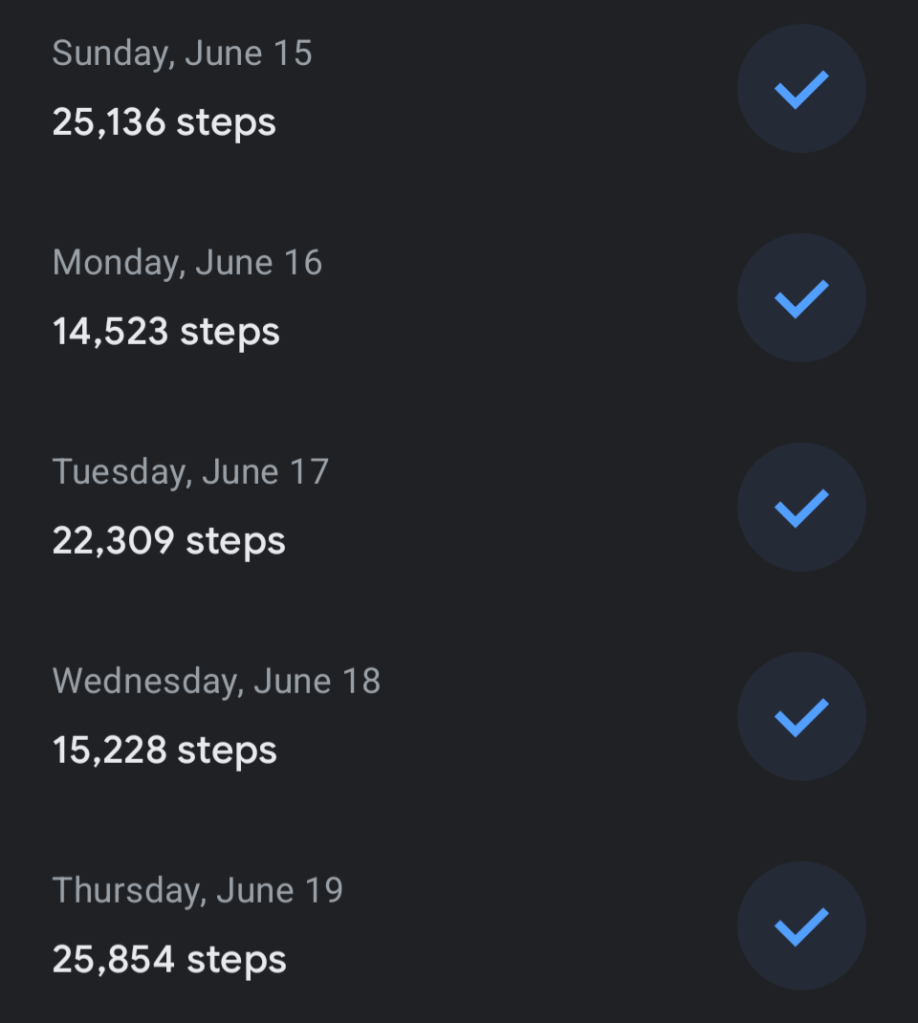
Task: Select the 15,228 steps count
Action: (x=165, y=750)
